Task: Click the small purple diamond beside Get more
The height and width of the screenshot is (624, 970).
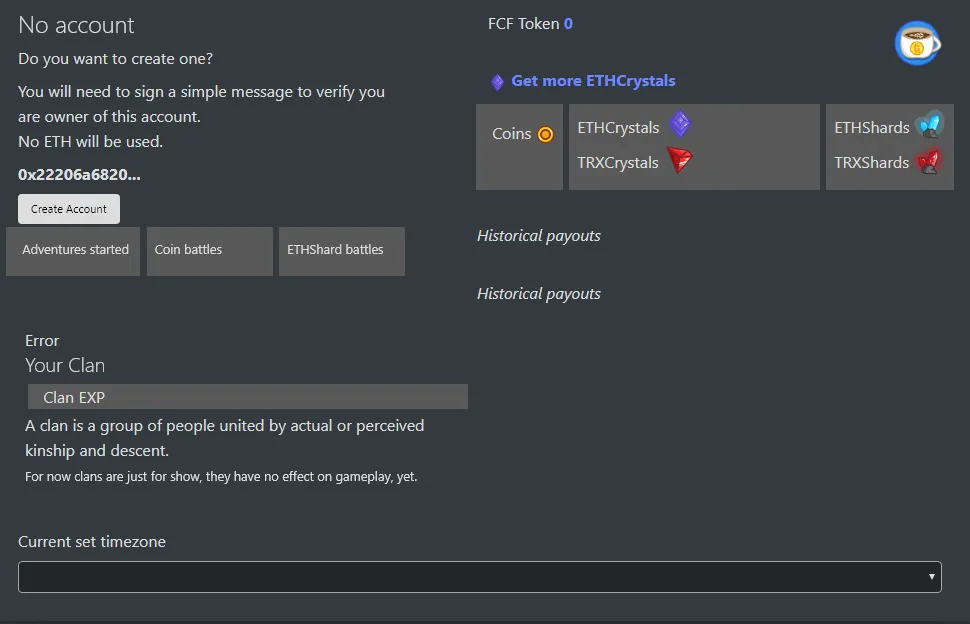Action: click(x=497, y=82)
